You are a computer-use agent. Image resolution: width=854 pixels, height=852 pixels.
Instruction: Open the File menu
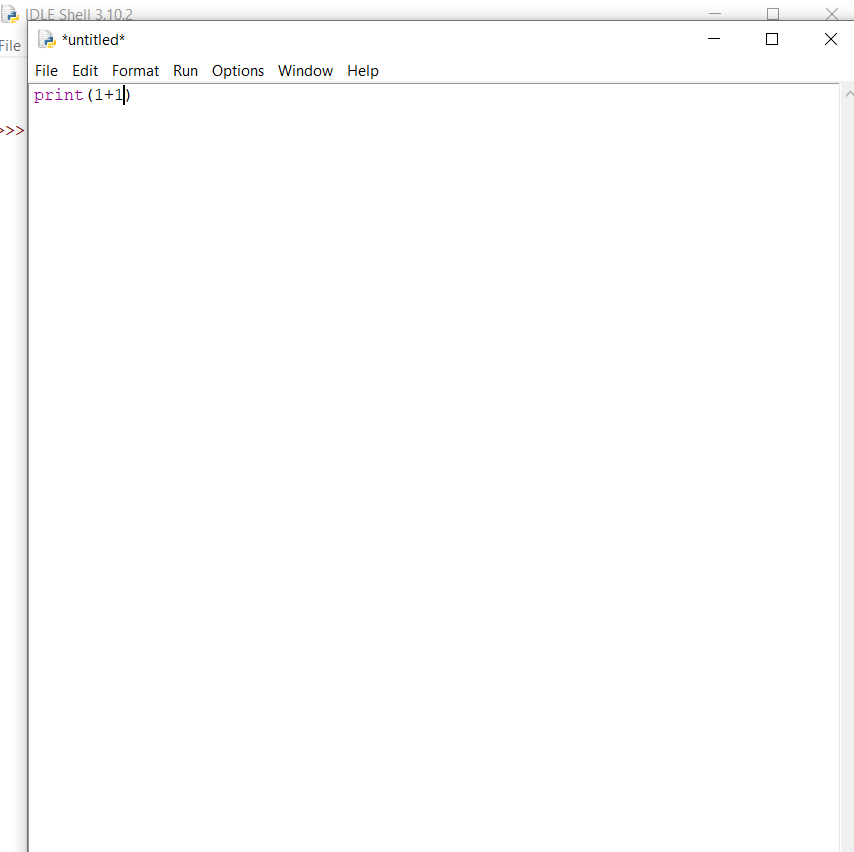click(x=46, y=70)
